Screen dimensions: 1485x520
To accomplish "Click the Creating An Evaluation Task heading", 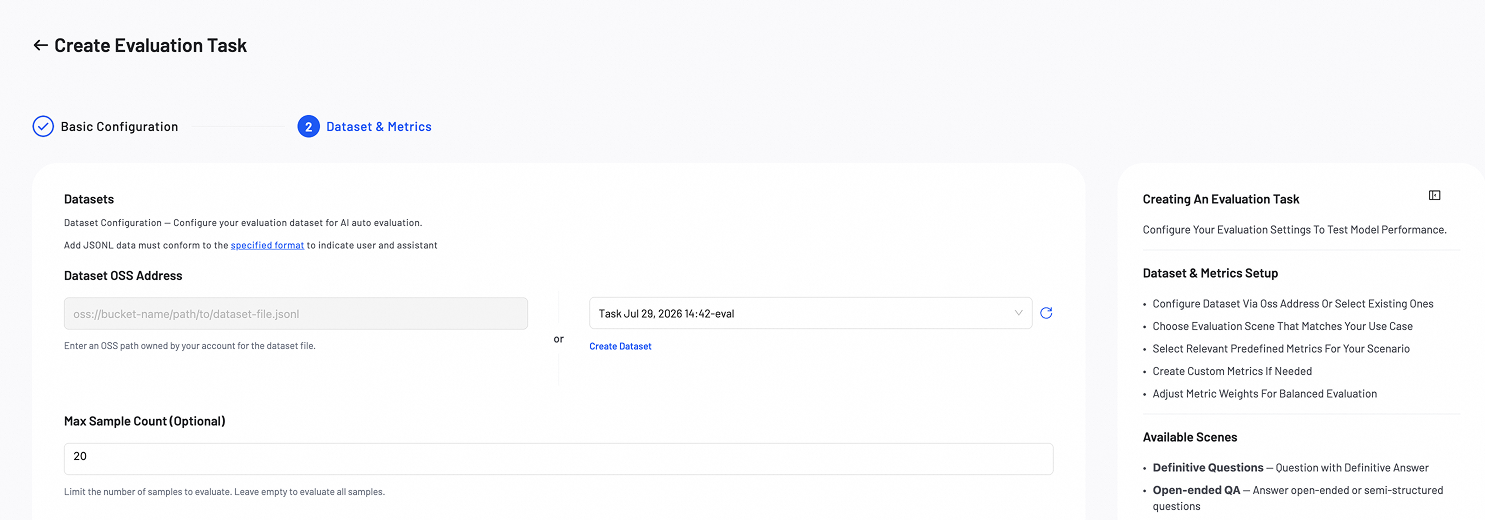I will pos(1221,199).
